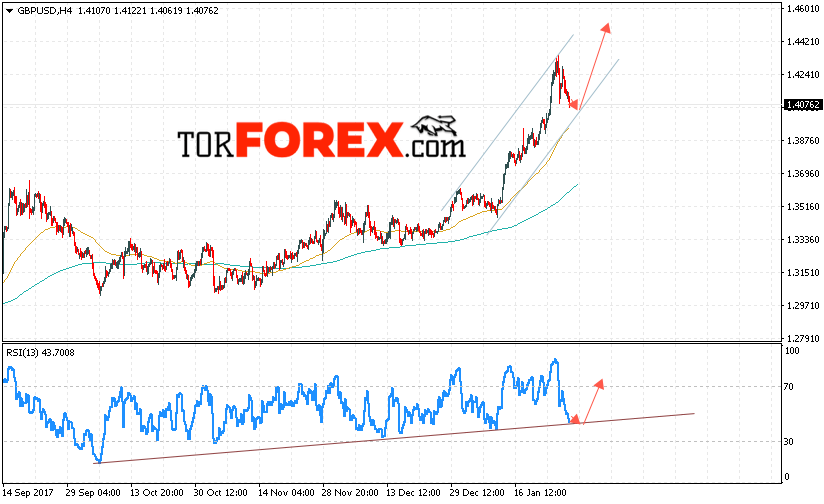Click the 1.42410 price axis label

(x=803, y=75)
